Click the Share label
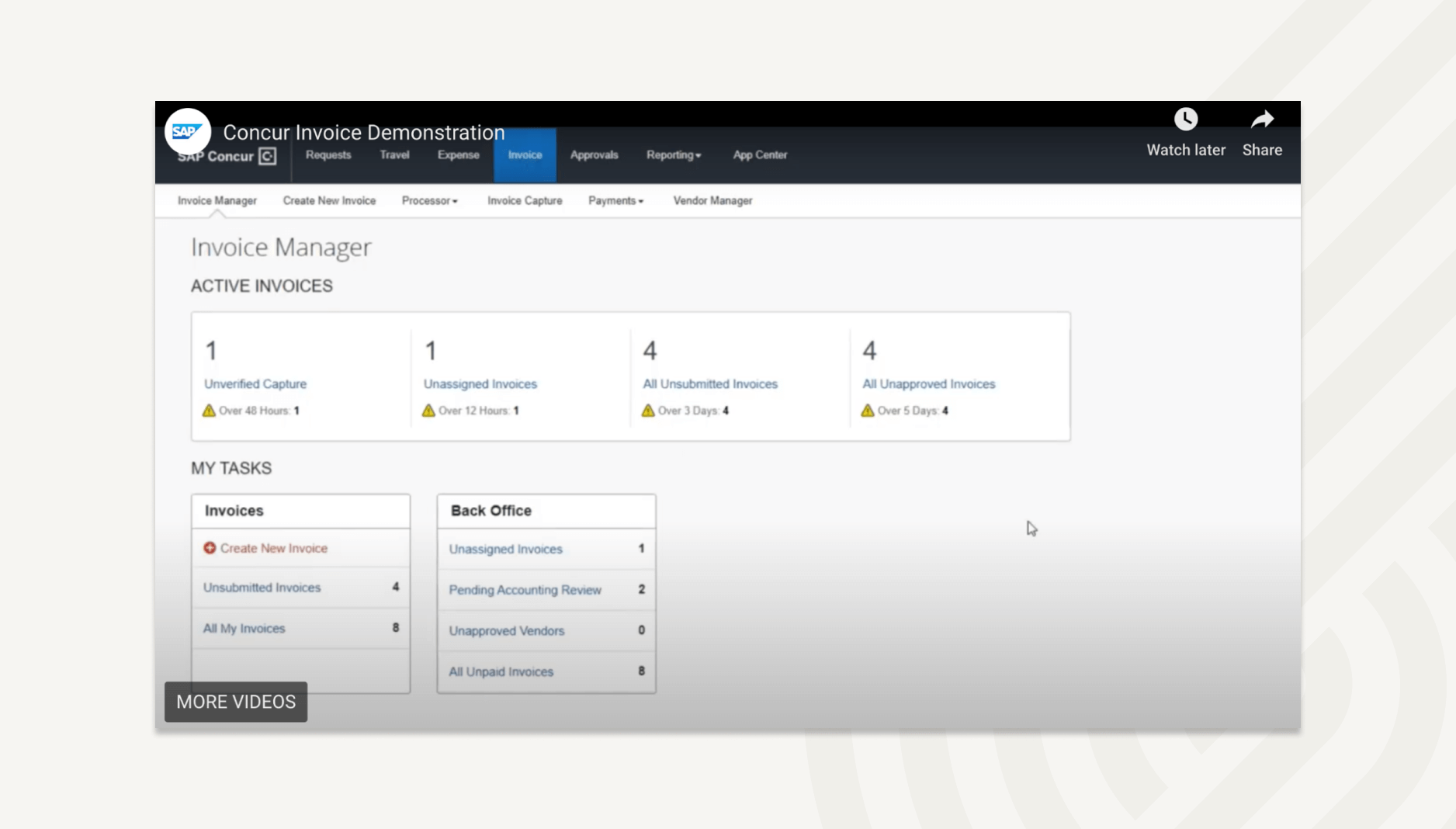 1262,150
